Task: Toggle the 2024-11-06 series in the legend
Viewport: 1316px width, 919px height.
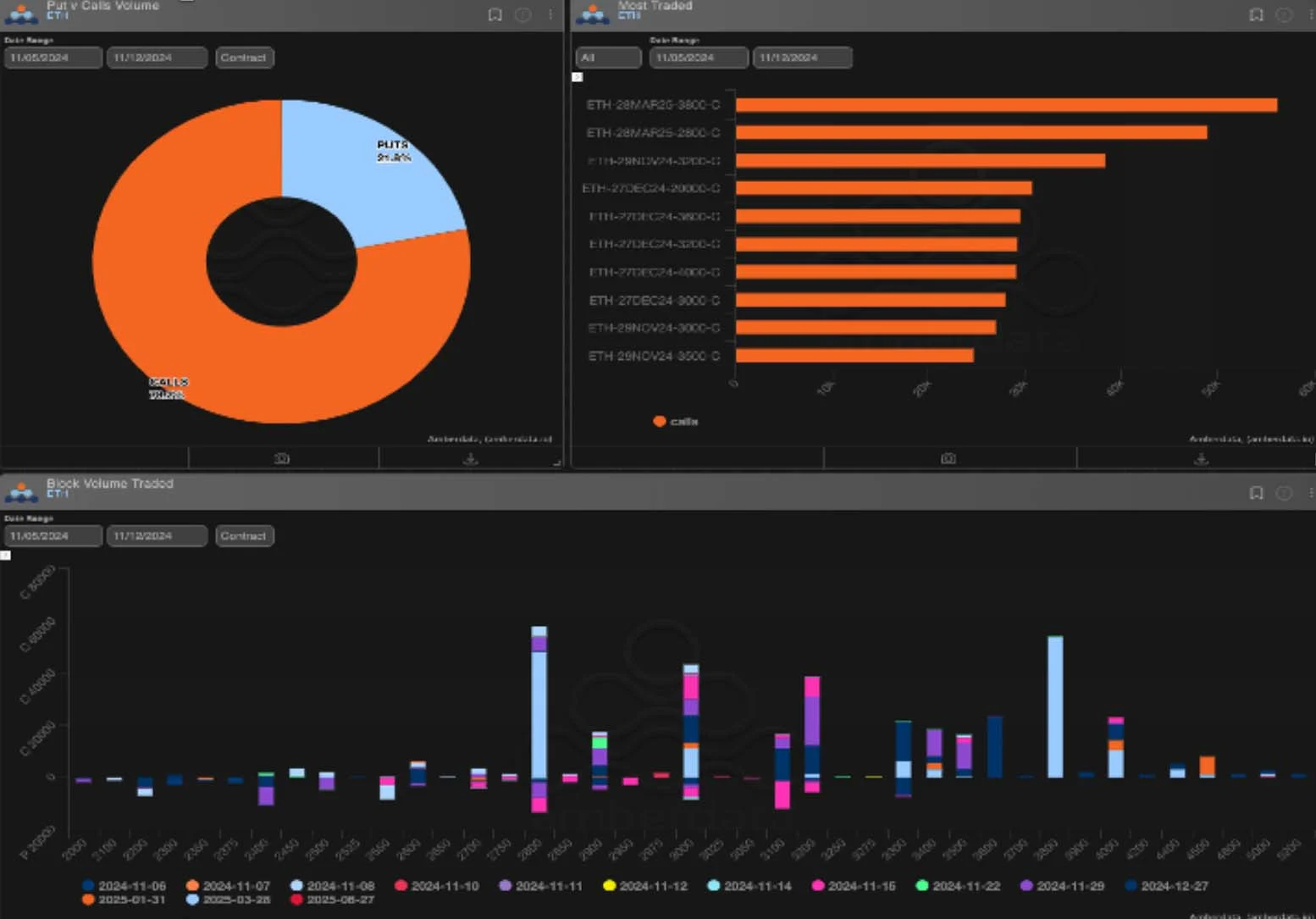Action: click(x=124, y=886)
